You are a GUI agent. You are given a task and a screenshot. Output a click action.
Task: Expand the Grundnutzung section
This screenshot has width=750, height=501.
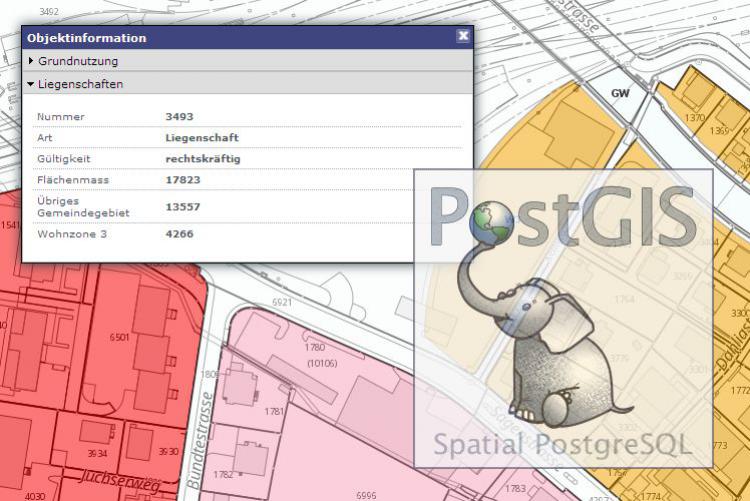[247, 61]
